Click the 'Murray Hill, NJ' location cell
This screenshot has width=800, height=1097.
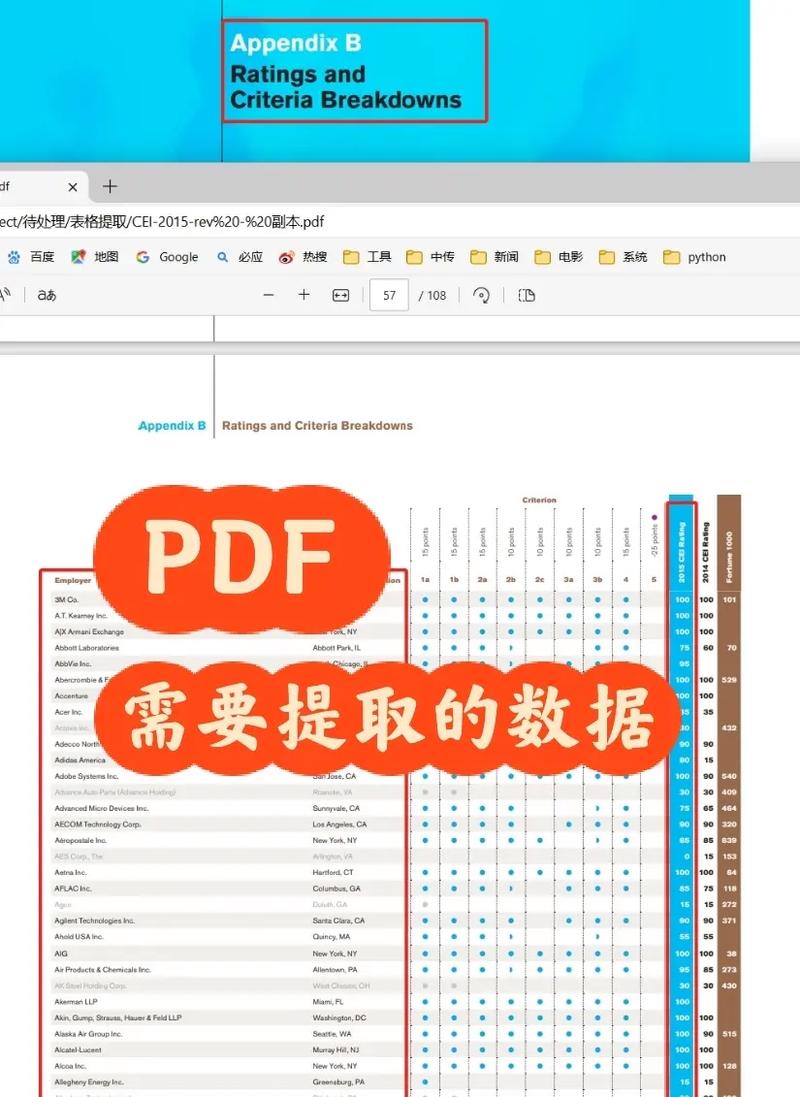tap(336, 1050)
